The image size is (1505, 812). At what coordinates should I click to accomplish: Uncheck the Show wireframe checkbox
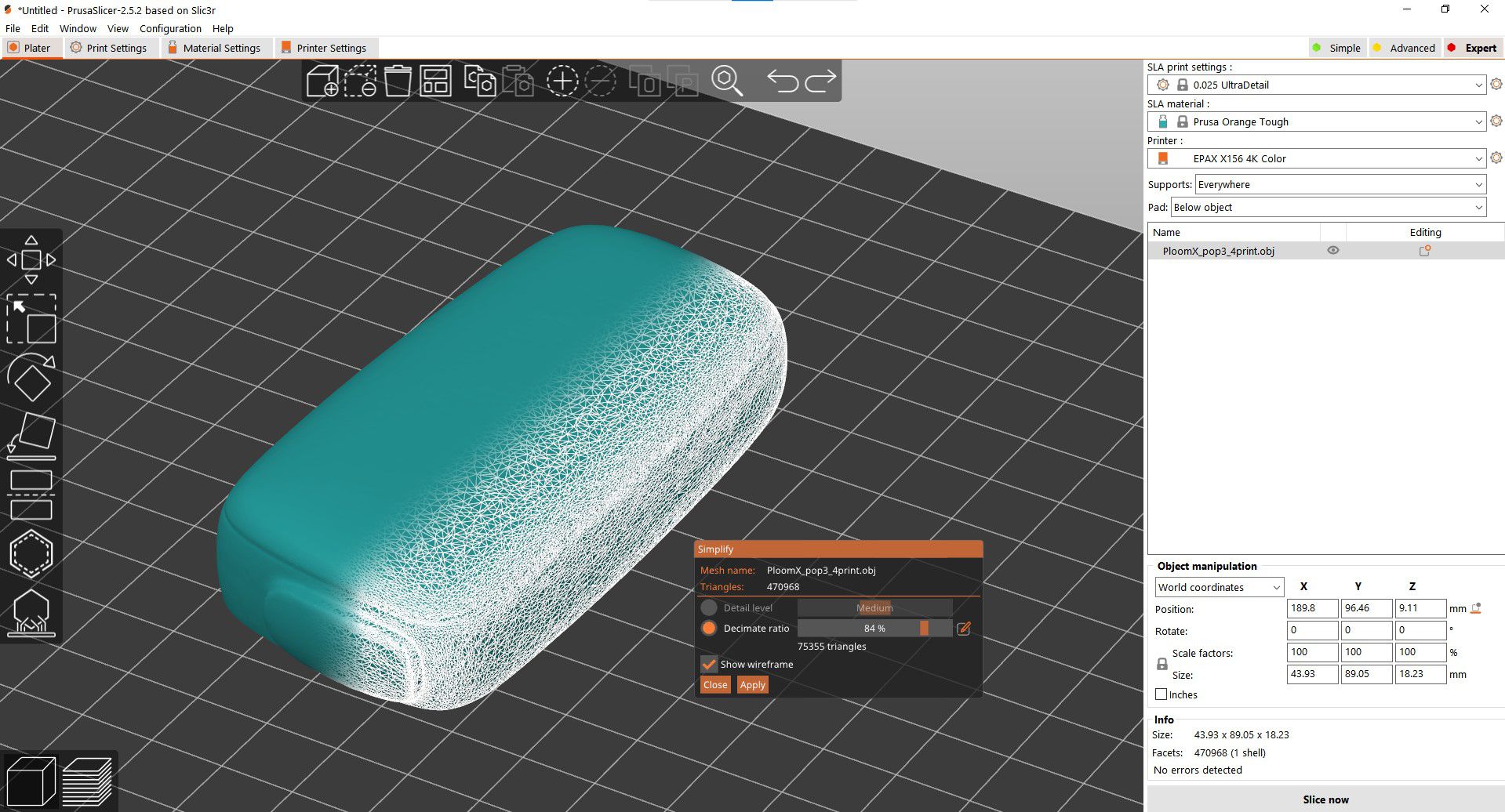click(709, 664)
